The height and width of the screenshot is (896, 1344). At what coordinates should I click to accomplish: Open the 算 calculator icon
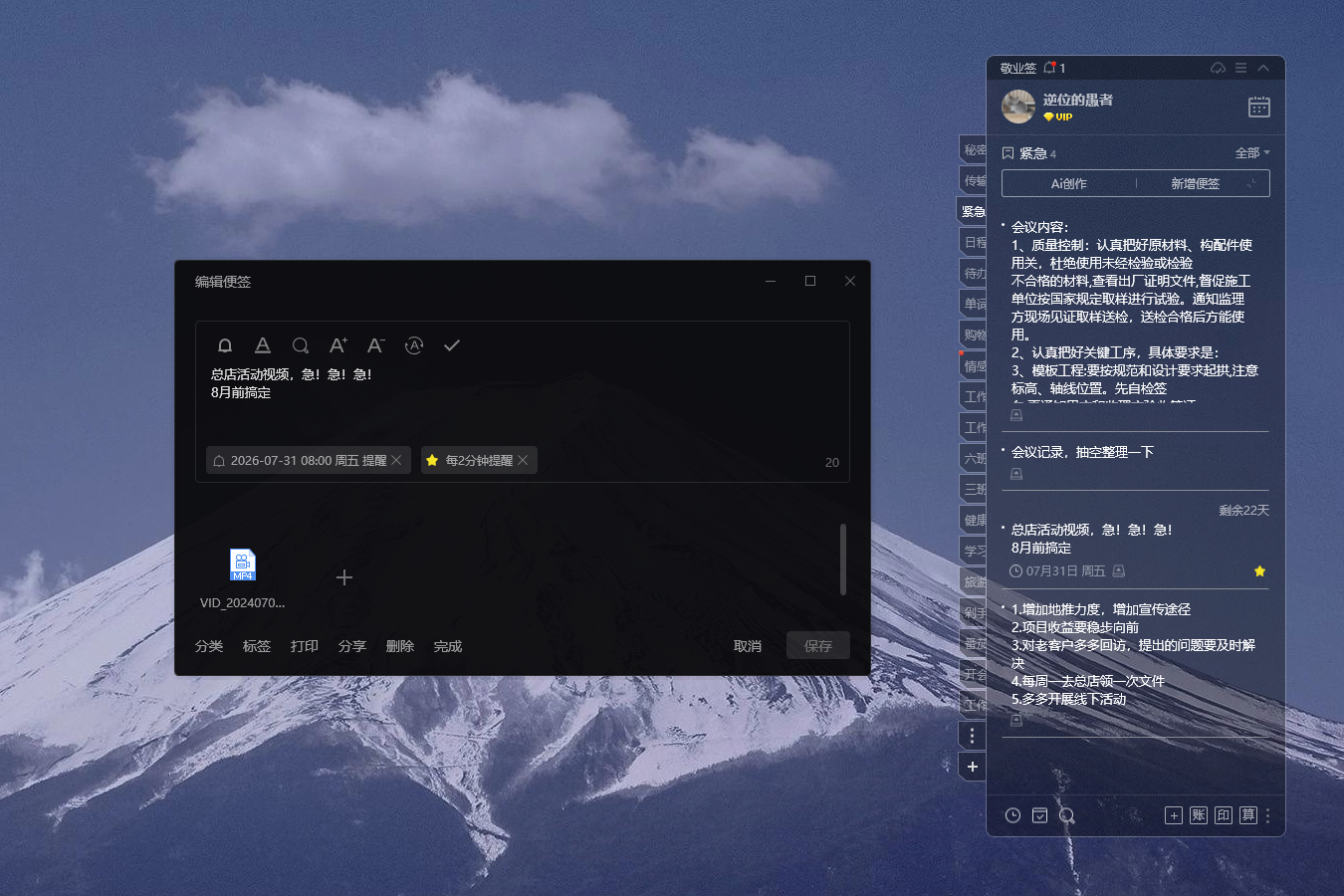[x=1248, y=815]
